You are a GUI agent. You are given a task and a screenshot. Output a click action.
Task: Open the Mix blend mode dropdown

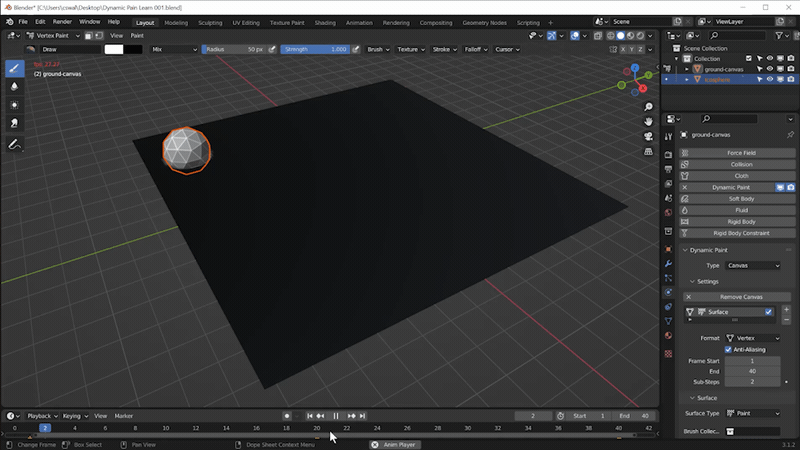pos(174,49)
